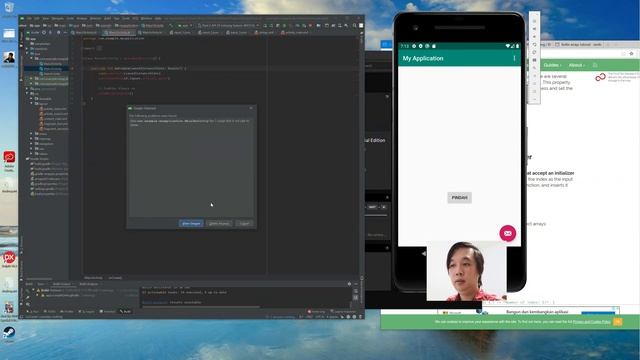This screenshot has height=360, width=640.
Task: Click View Usages in the Usages Detected dialog
Action: coord(191,223)
